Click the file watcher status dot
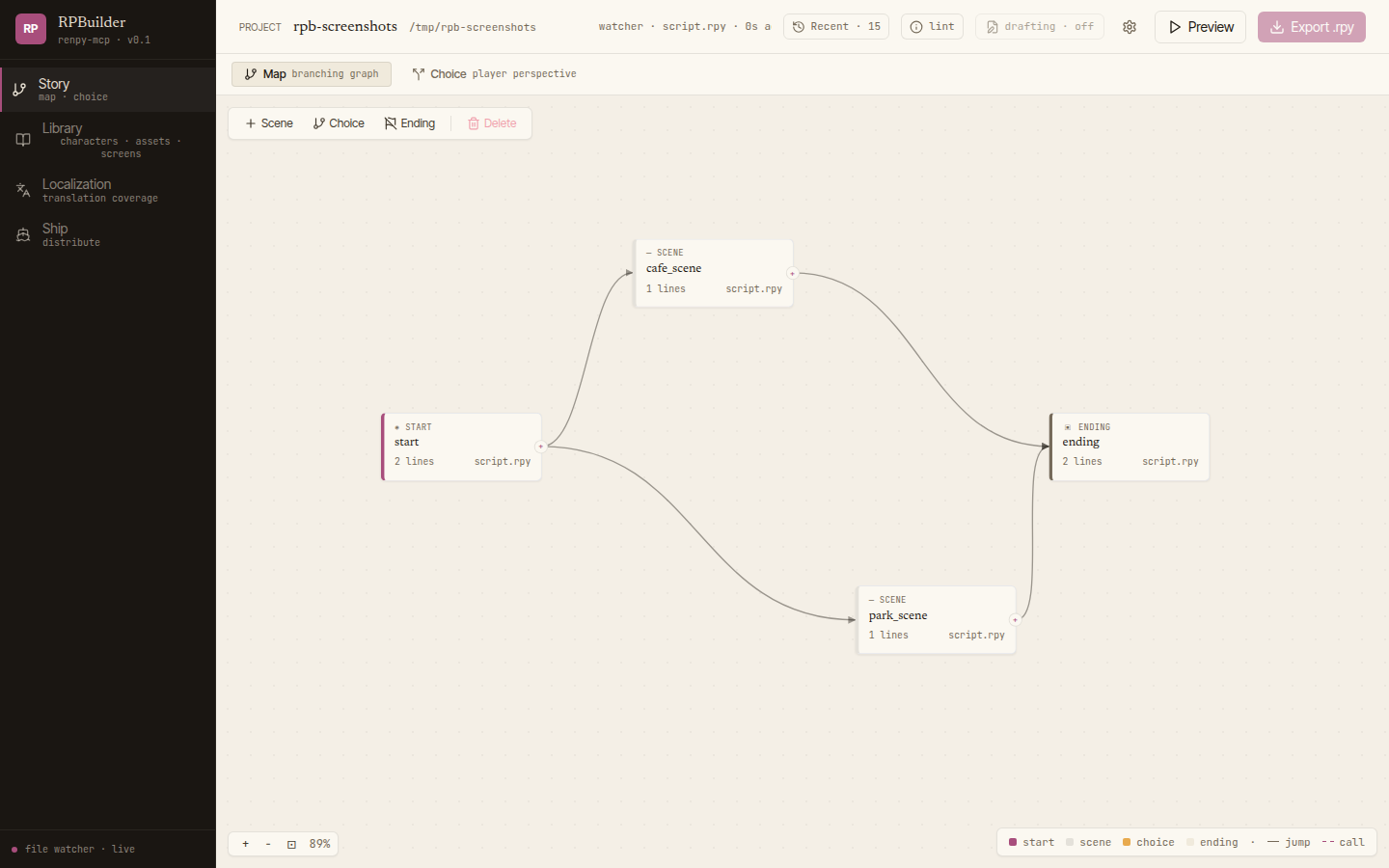 14,850
